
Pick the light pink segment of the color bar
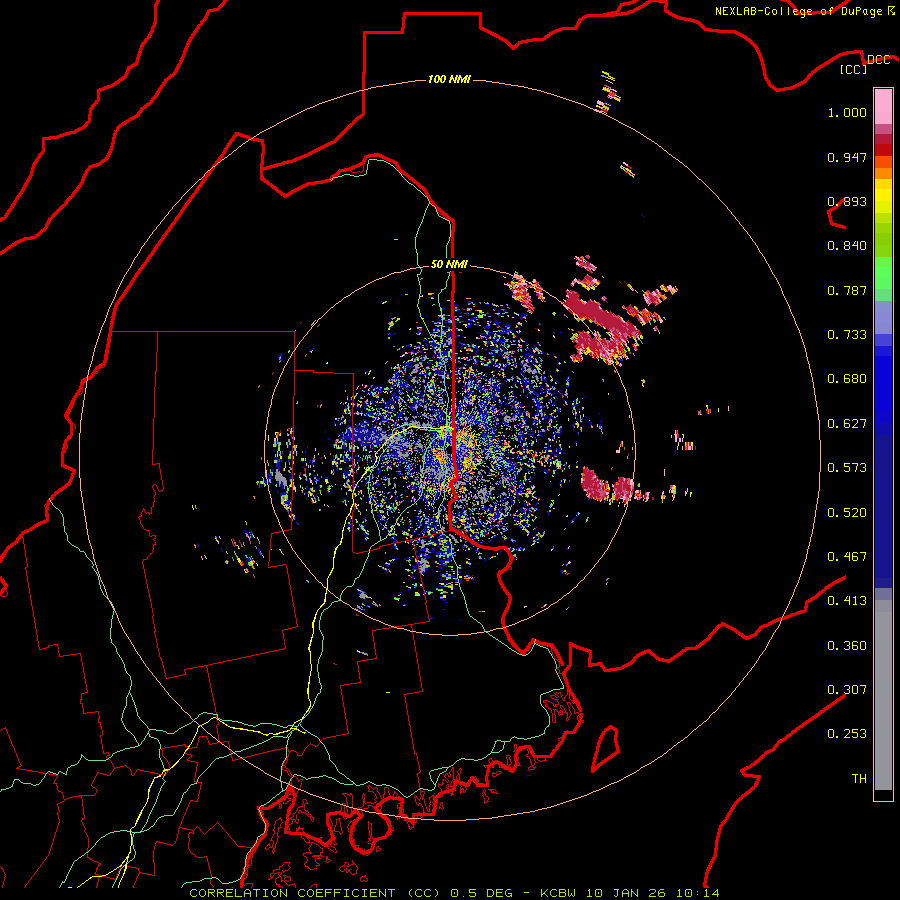coord(883,106)
